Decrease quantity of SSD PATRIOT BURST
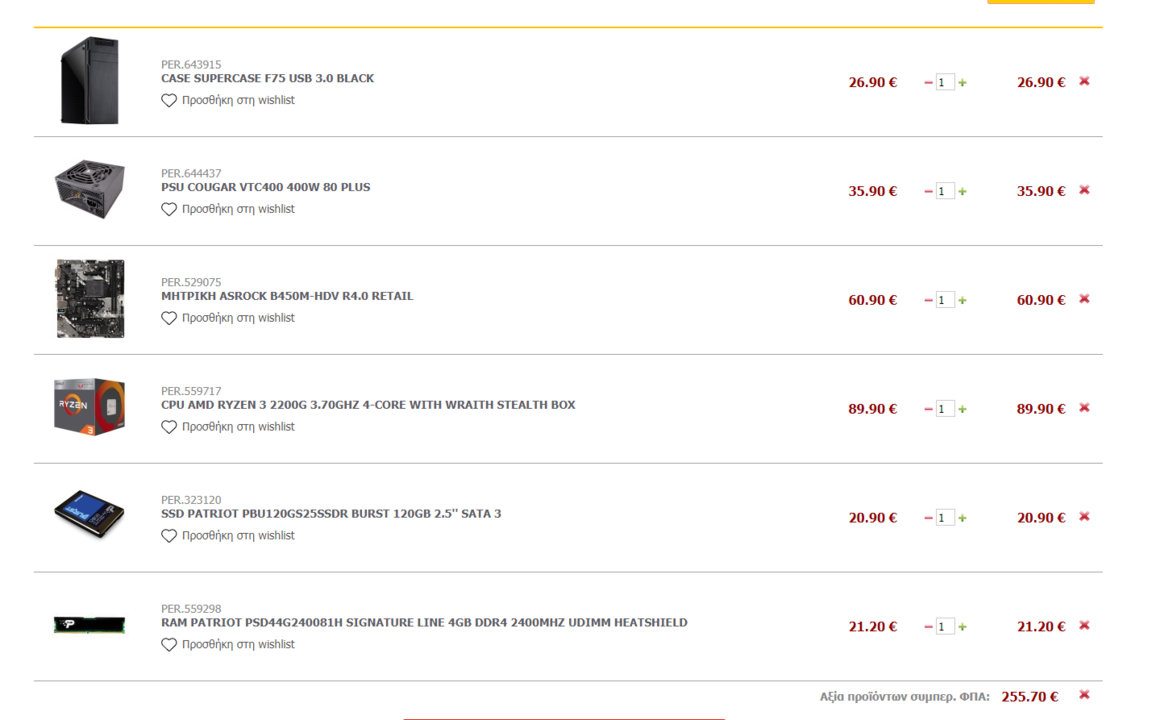 [928, 518]
